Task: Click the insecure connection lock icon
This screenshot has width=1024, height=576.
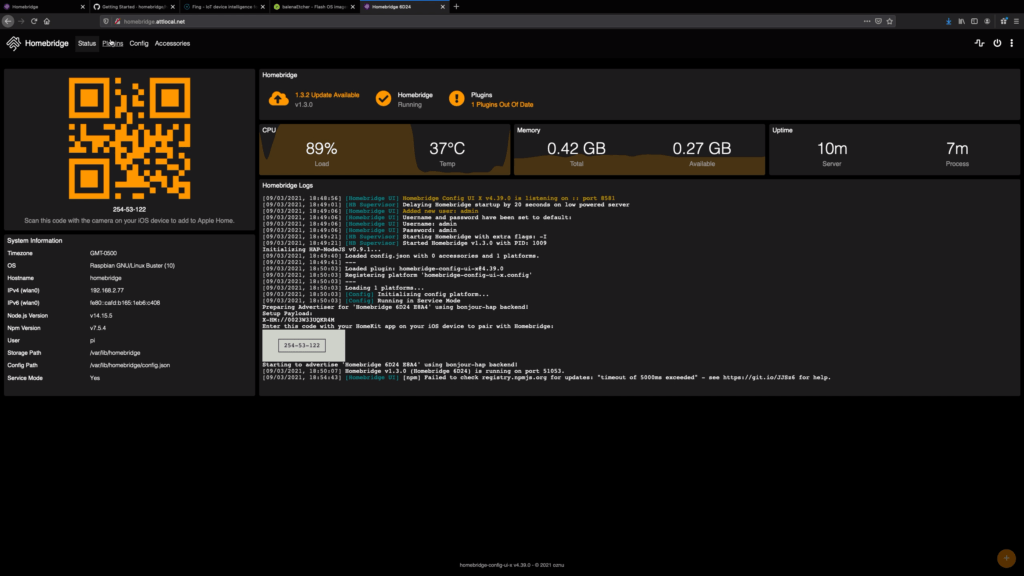Action: pyautogui.click(x=118, y=22)
